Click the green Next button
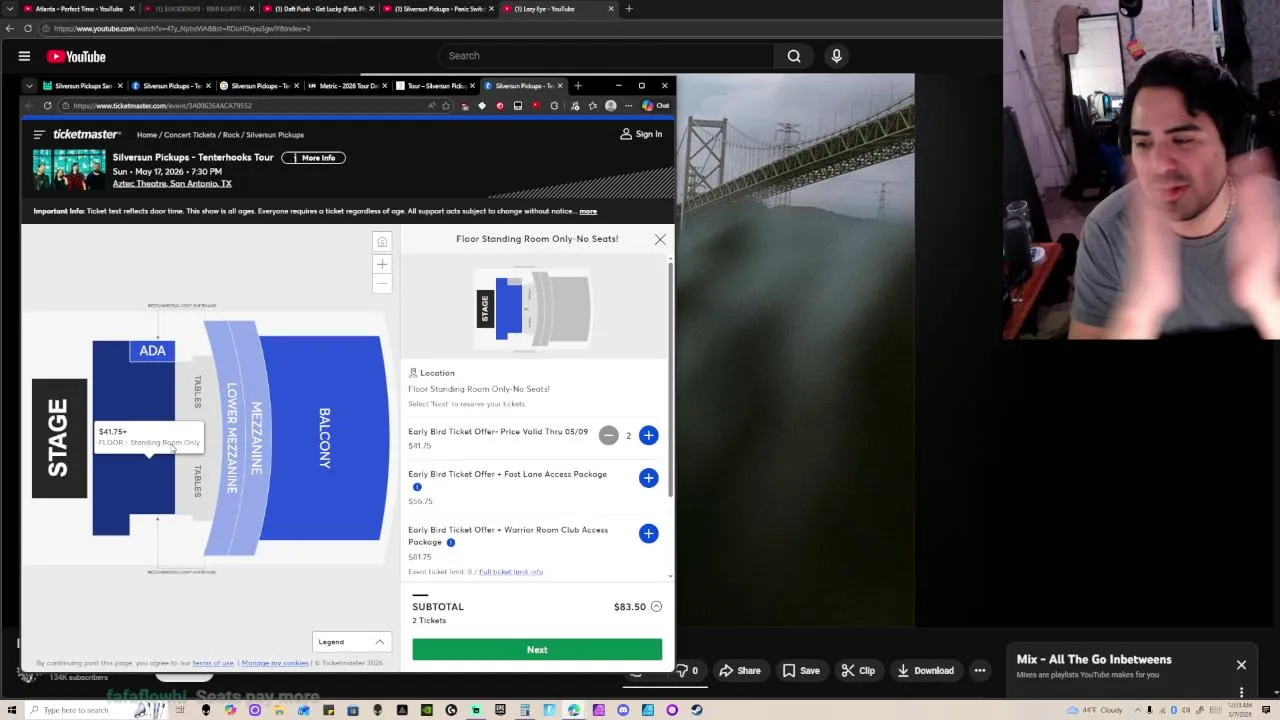 coord(537,650)
